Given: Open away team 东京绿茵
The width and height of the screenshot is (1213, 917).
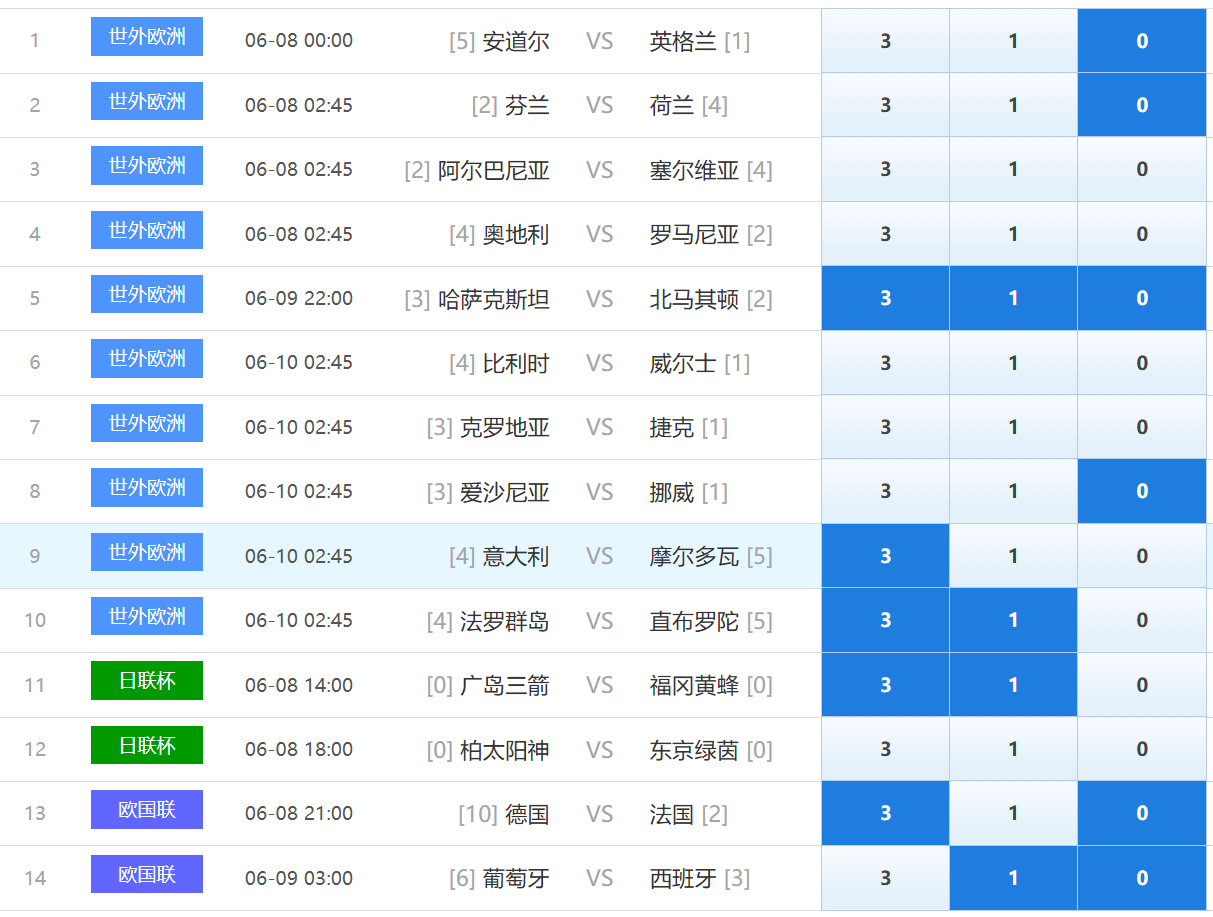Looking at the screenshot, I should (694, 749).
